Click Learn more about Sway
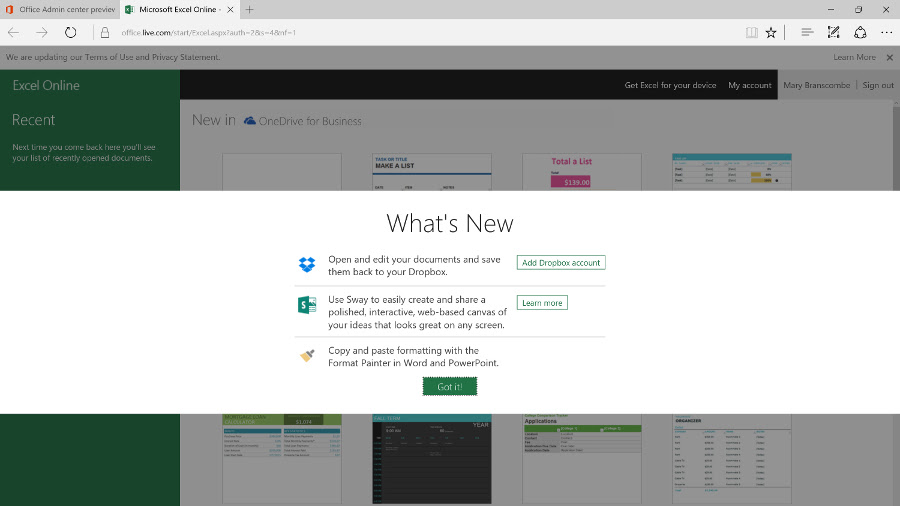 542,303
